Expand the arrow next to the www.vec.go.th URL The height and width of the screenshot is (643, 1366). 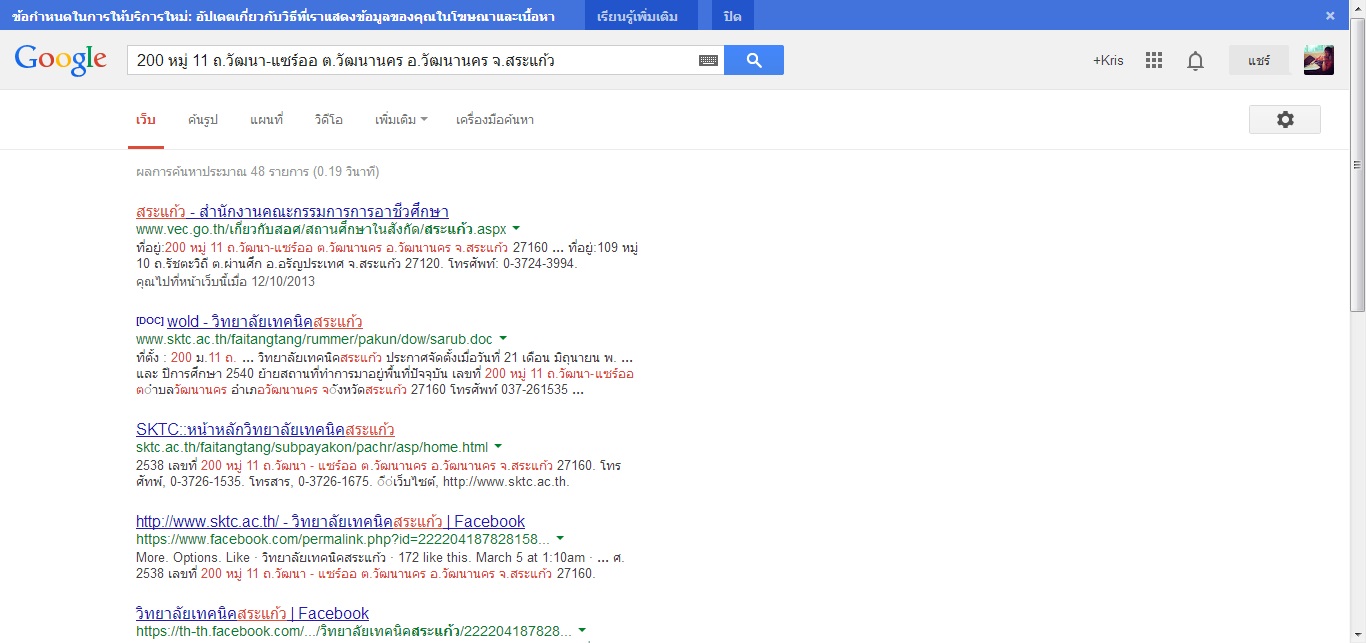(516, 229)
